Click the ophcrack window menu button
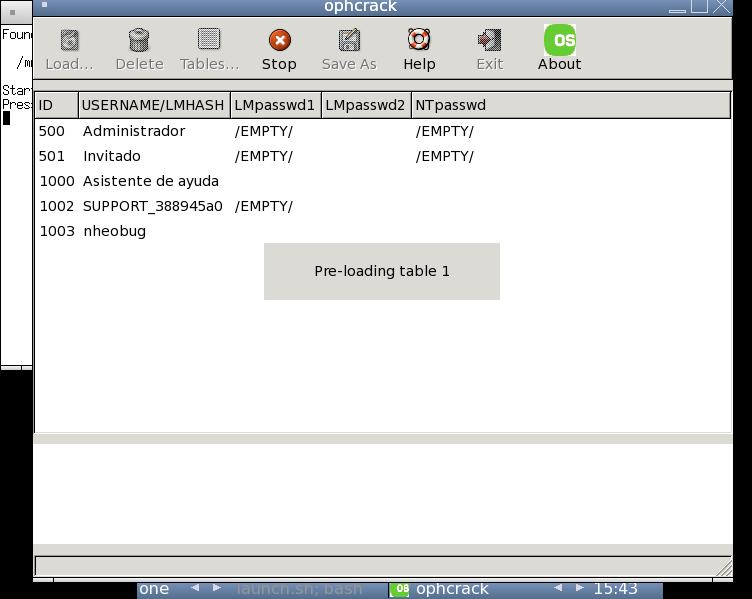 [x=44, y=5]
